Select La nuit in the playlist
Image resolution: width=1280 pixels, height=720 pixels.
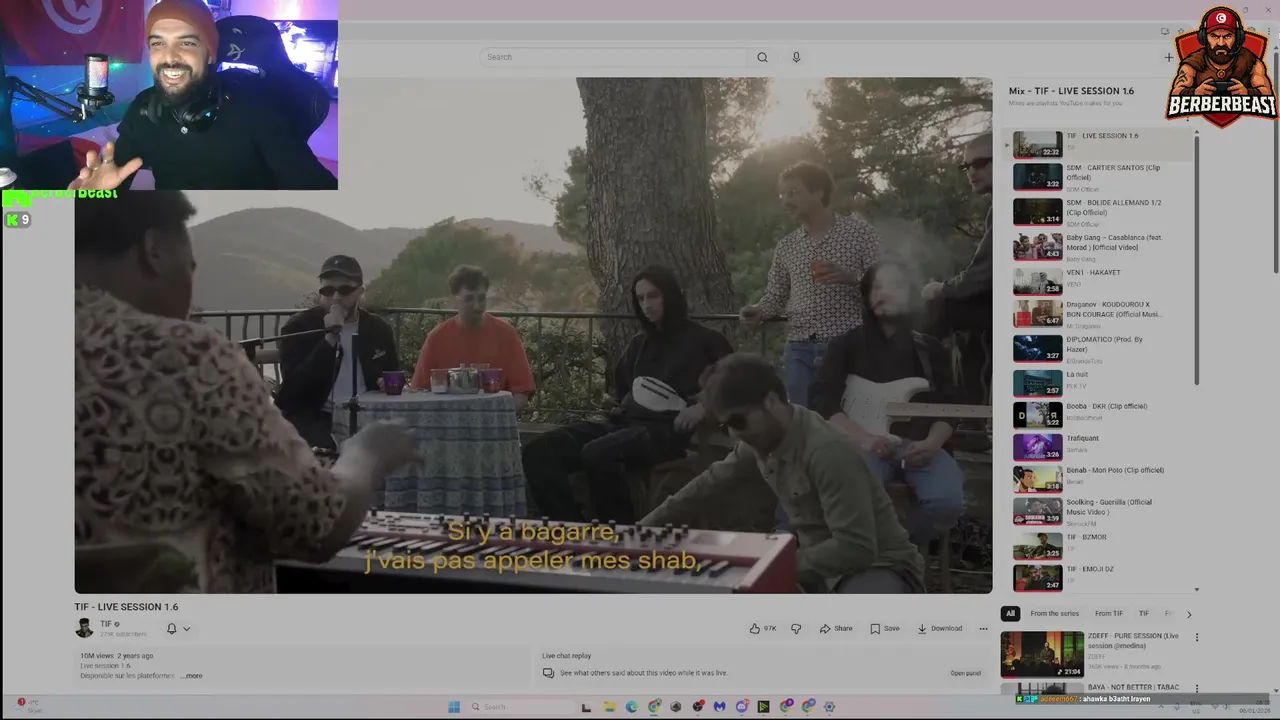tap(1100, 382)
